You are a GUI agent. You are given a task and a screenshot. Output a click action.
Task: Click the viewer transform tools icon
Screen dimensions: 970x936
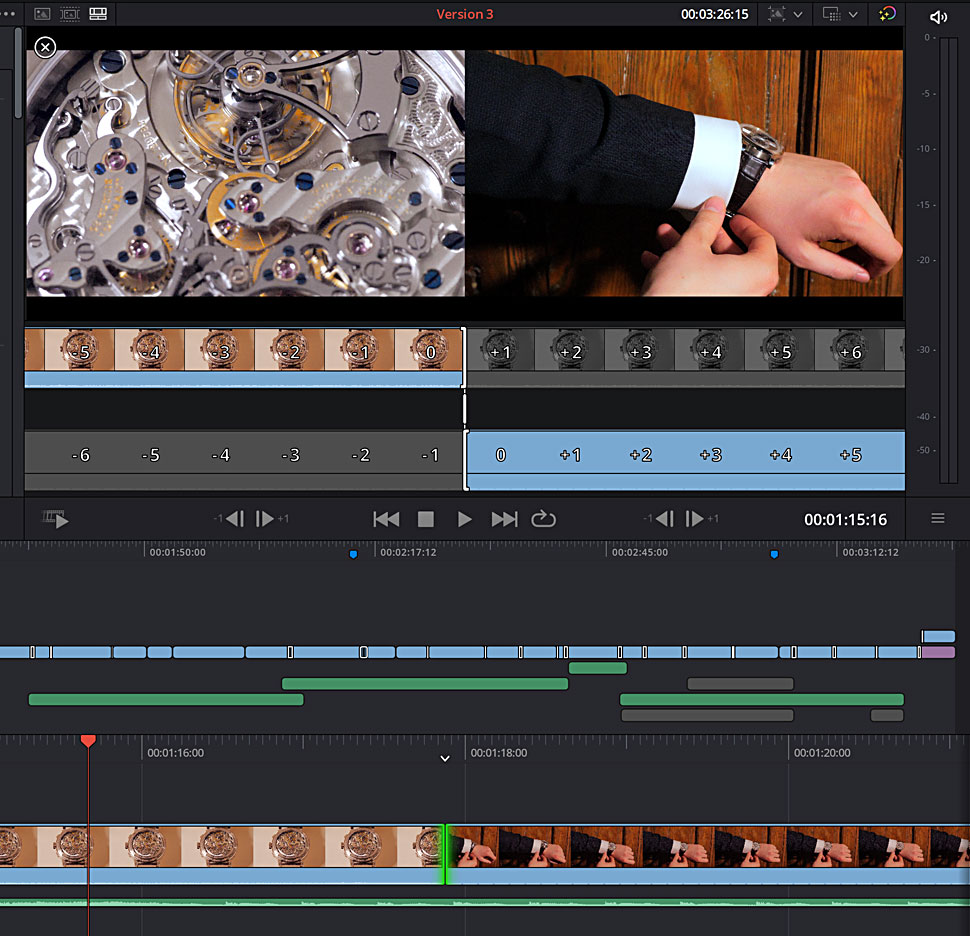pyautogui.click(x=776, y=14)
